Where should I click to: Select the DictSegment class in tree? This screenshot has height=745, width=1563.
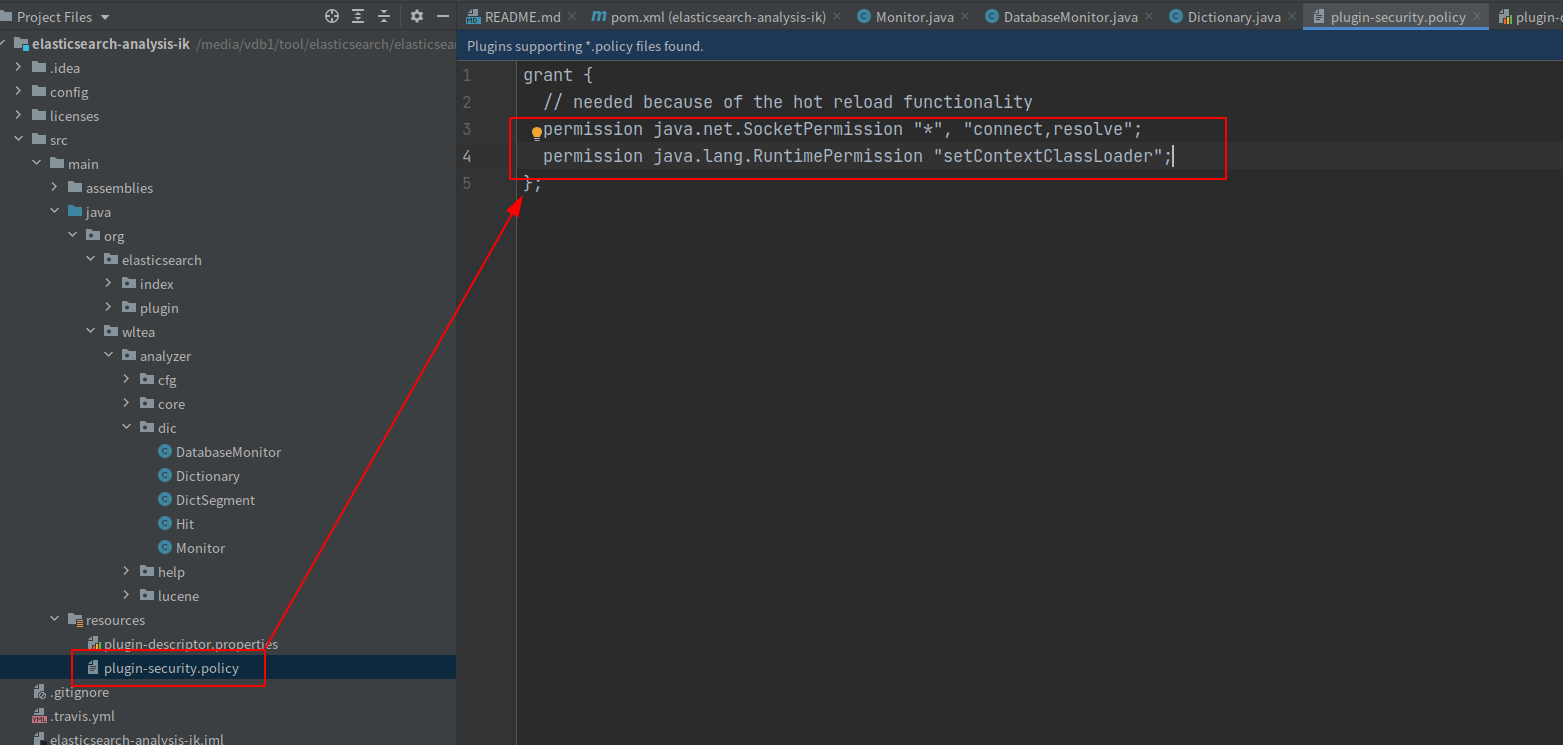click(x=215, y=500)
